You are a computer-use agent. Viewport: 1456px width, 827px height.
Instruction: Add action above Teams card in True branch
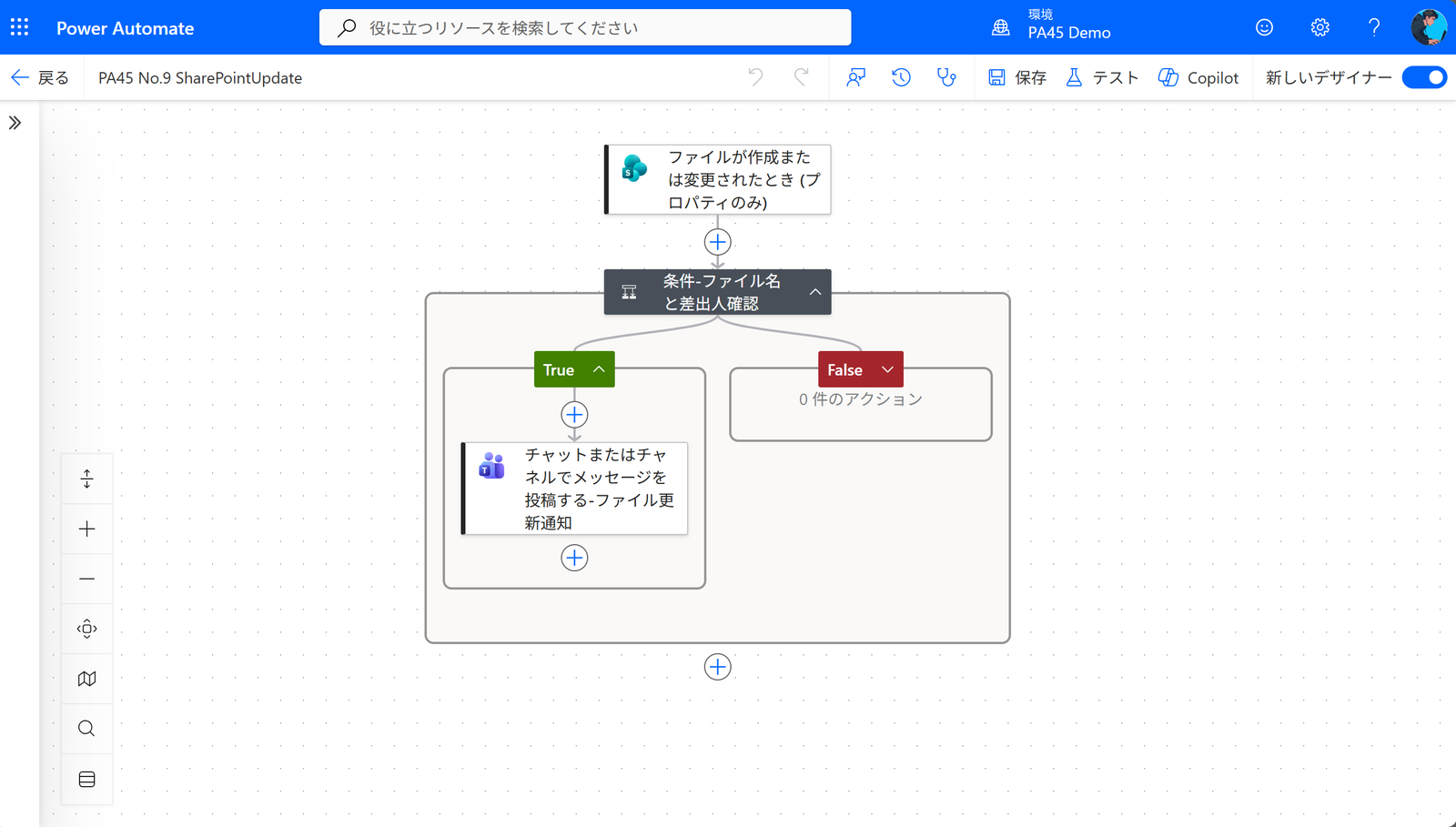click(x=574, y=415)
